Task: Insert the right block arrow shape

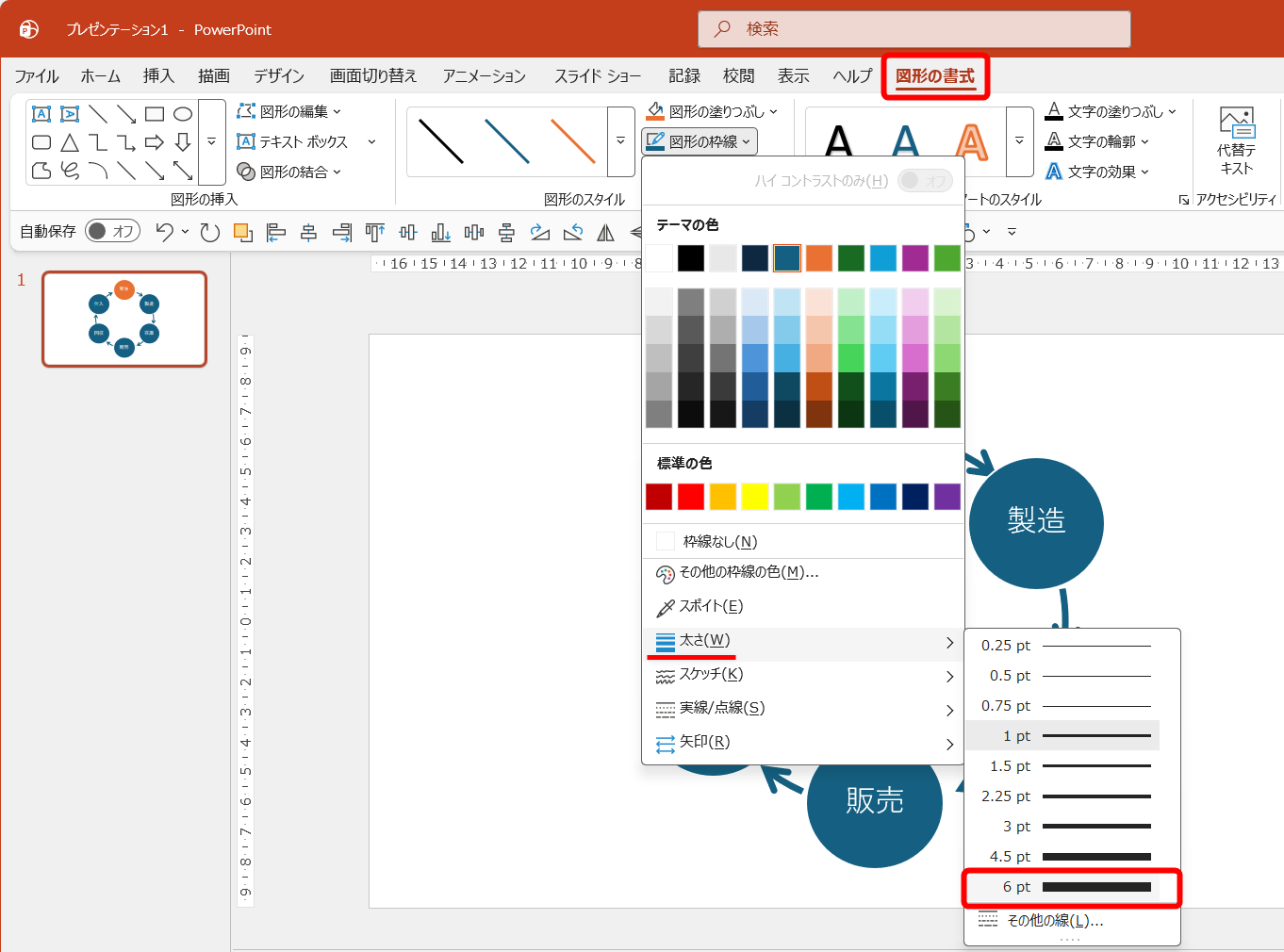Action: tap(155, 142)
